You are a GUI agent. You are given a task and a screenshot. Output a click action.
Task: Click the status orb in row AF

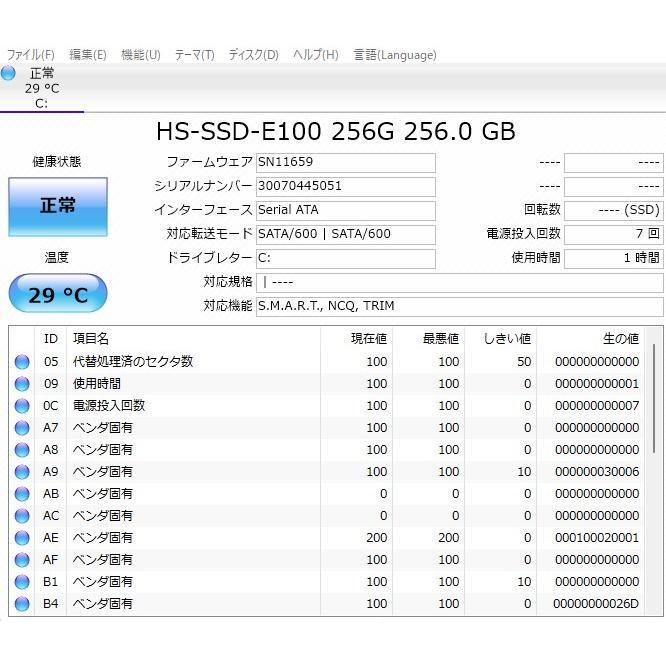22,560
